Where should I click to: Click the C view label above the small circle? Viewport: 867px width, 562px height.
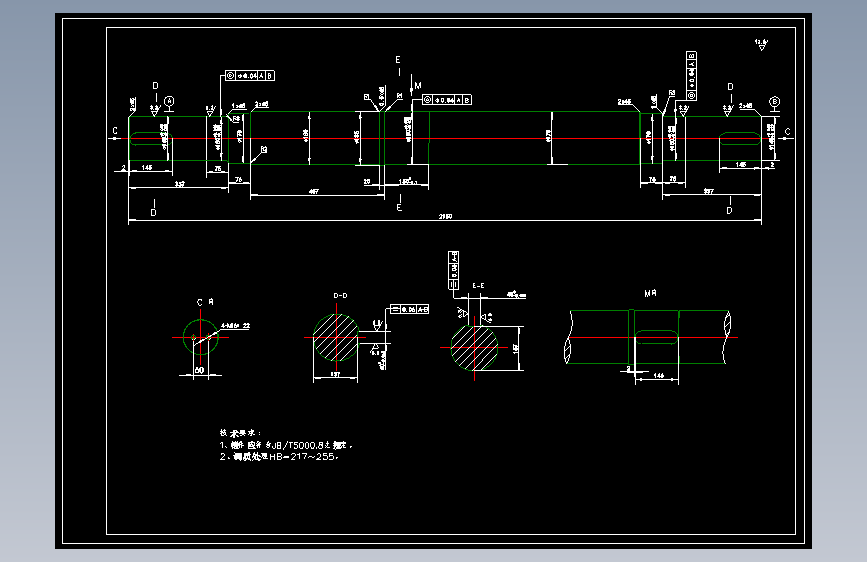(205, 302)
